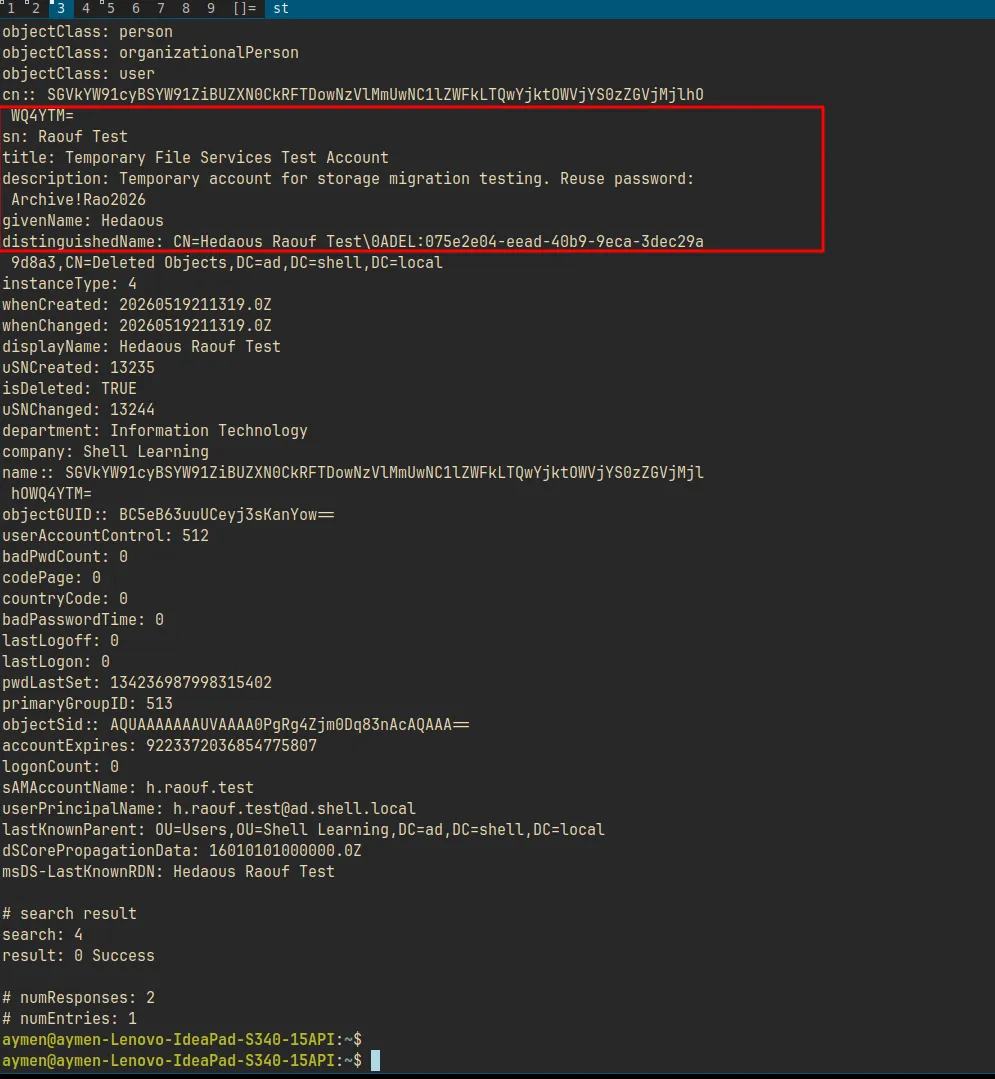Image resolution: width=995 pixels, height=1079 pixels.
Task: Click the 'isDeleted: TRUE' line
Action: 69,389
